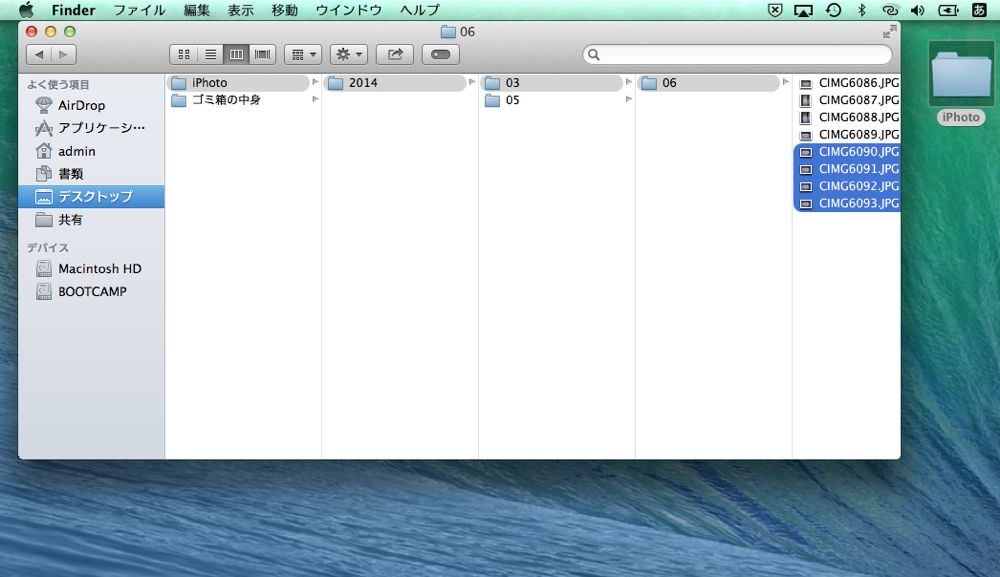
Task: Open the ウインドウ menu
Action: click(x=349, y=10)
